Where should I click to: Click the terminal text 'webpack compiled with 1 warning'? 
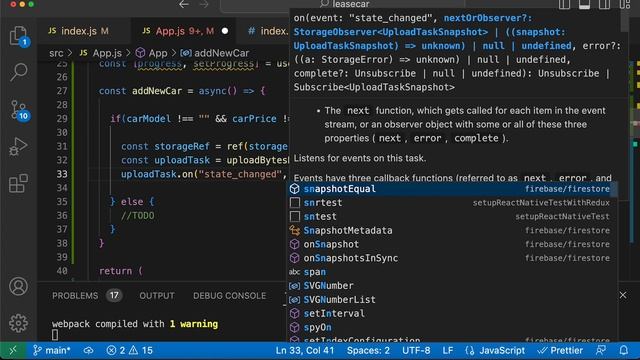(135, 324)
